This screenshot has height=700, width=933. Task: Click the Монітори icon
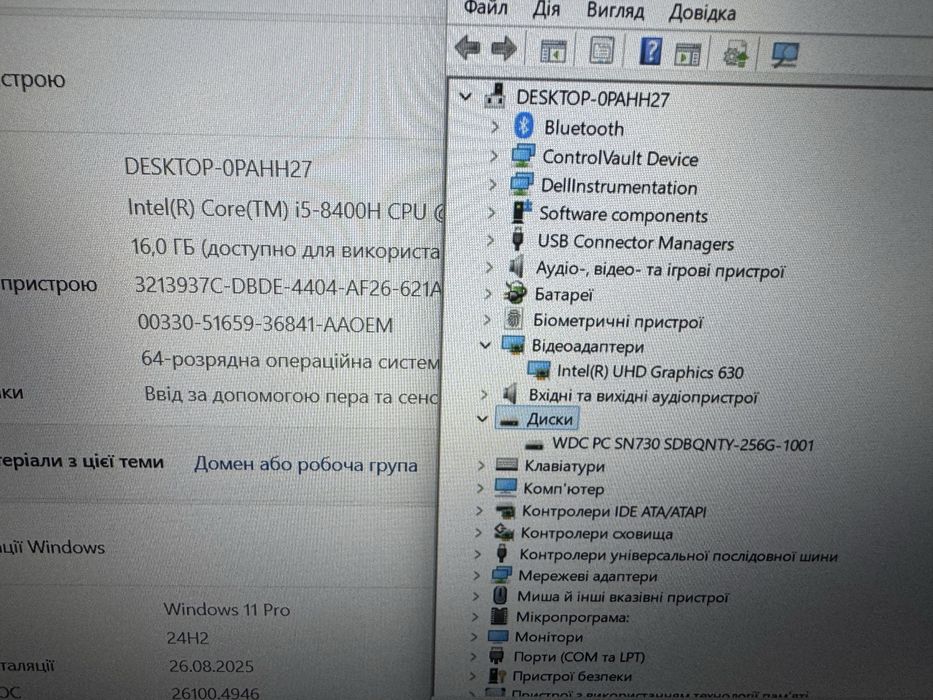(498, 636)
